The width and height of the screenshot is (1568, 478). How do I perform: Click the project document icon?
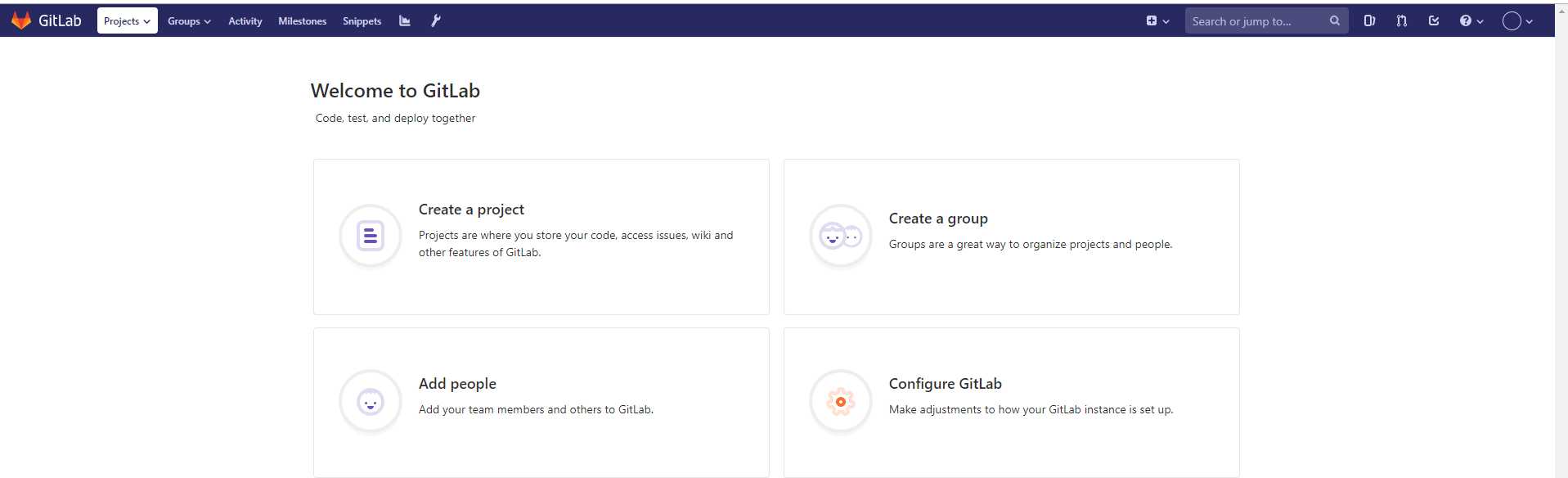pyautogui.click(x=371, y=236)
